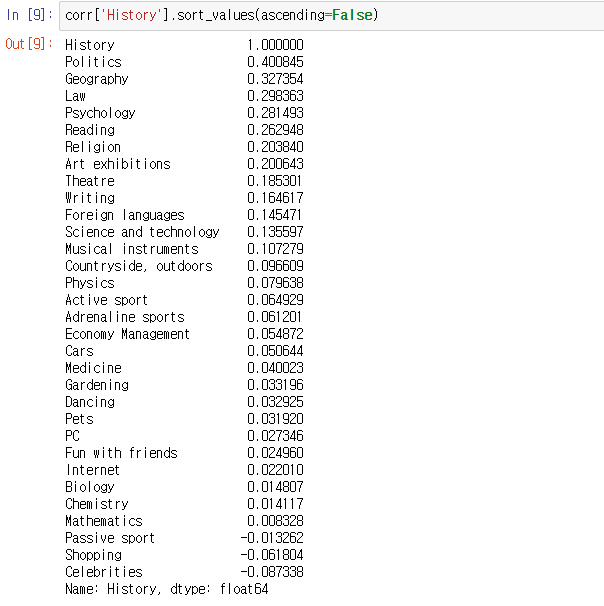
Task: Click the Chemistry row label
Action: click(x=97, y=504)
